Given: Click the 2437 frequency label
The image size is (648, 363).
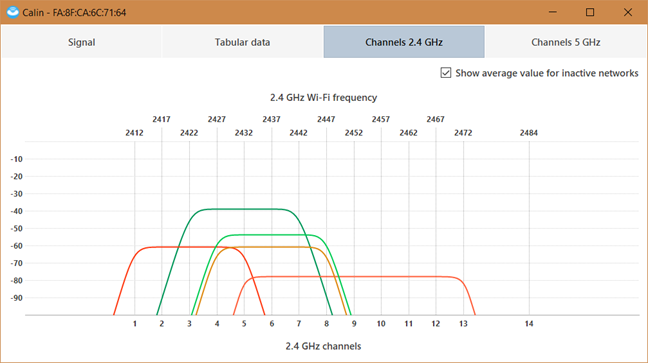Looking at the screenshot, I should (271, 119).
